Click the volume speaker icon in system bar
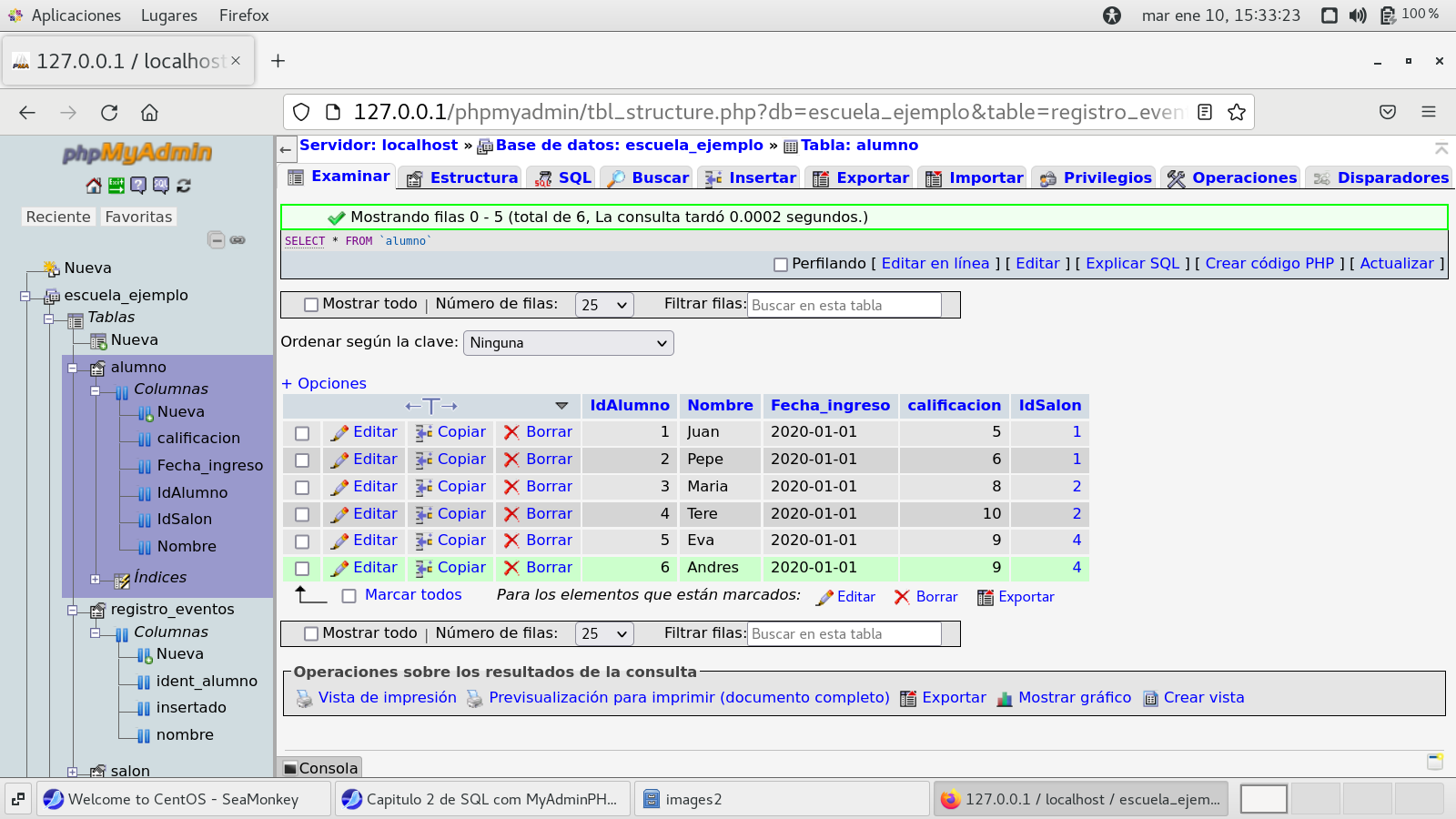This screenshot has height=819, width=1456. click(1358, 15)
